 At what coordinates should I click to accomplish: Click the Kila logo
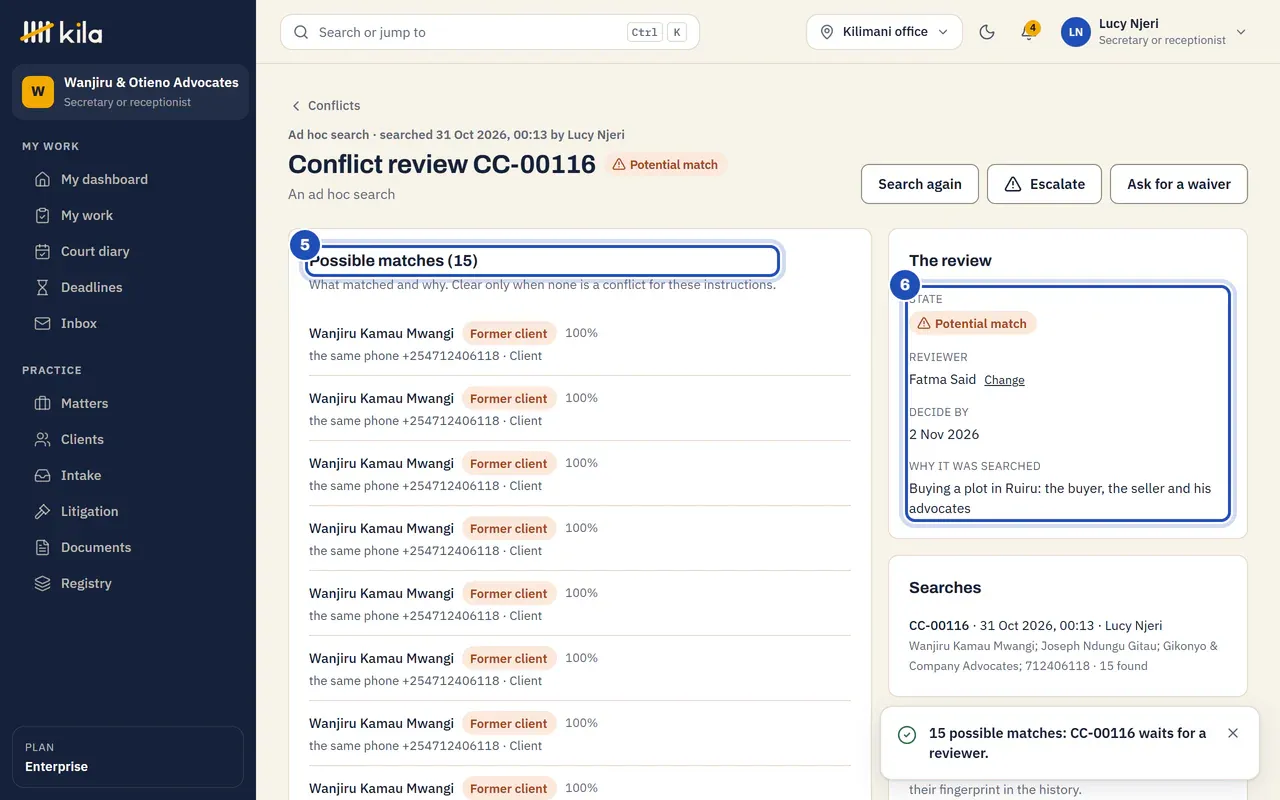point(61,32)
